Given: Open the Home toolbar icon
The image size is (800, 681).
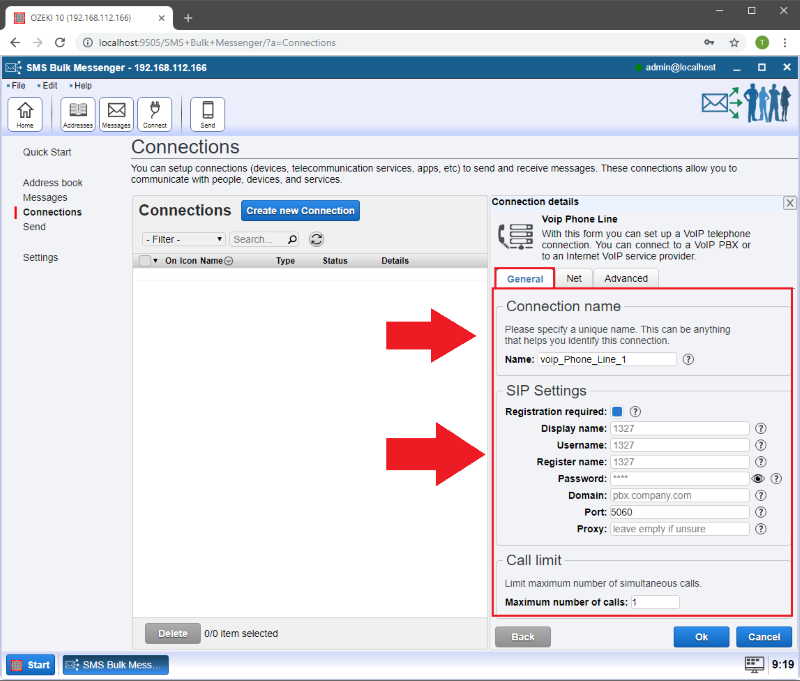Looking at the screenshot, I should click(25, 113).
